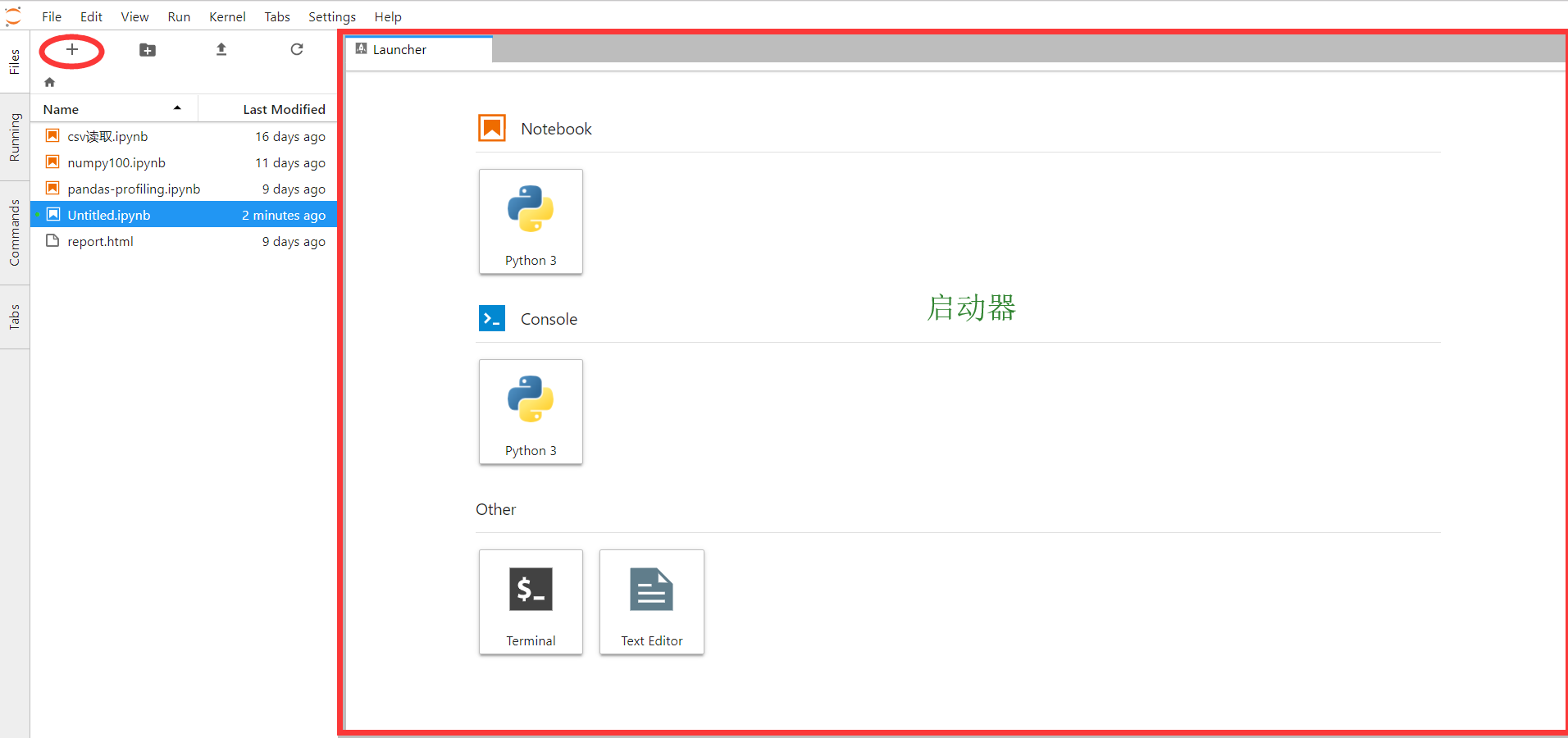
Task: Click the notebook icon beside numpy100.ipynb
Action: point(52,162)
